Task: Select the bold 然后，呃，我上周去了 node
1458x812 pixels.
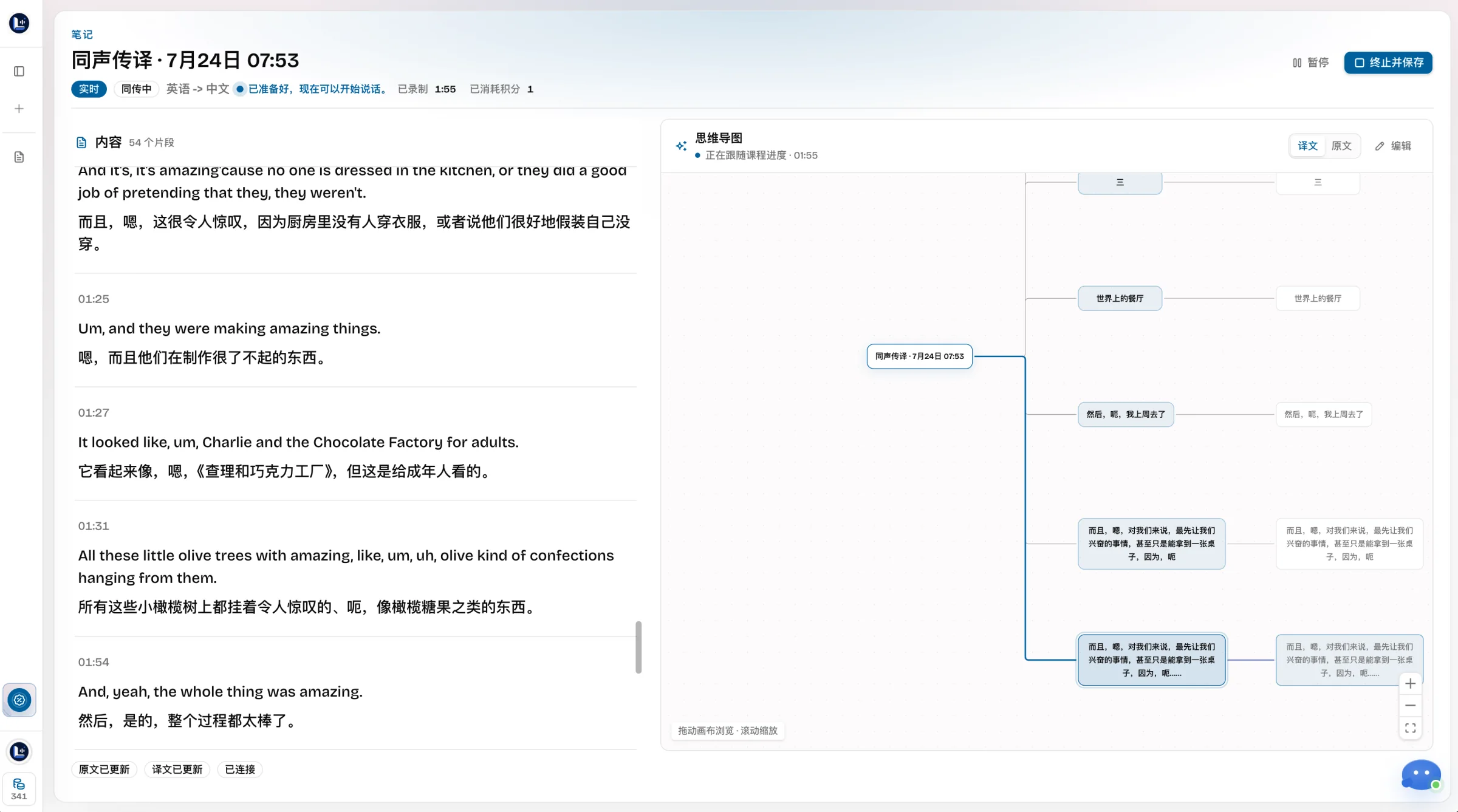Action: (1126, 415)
